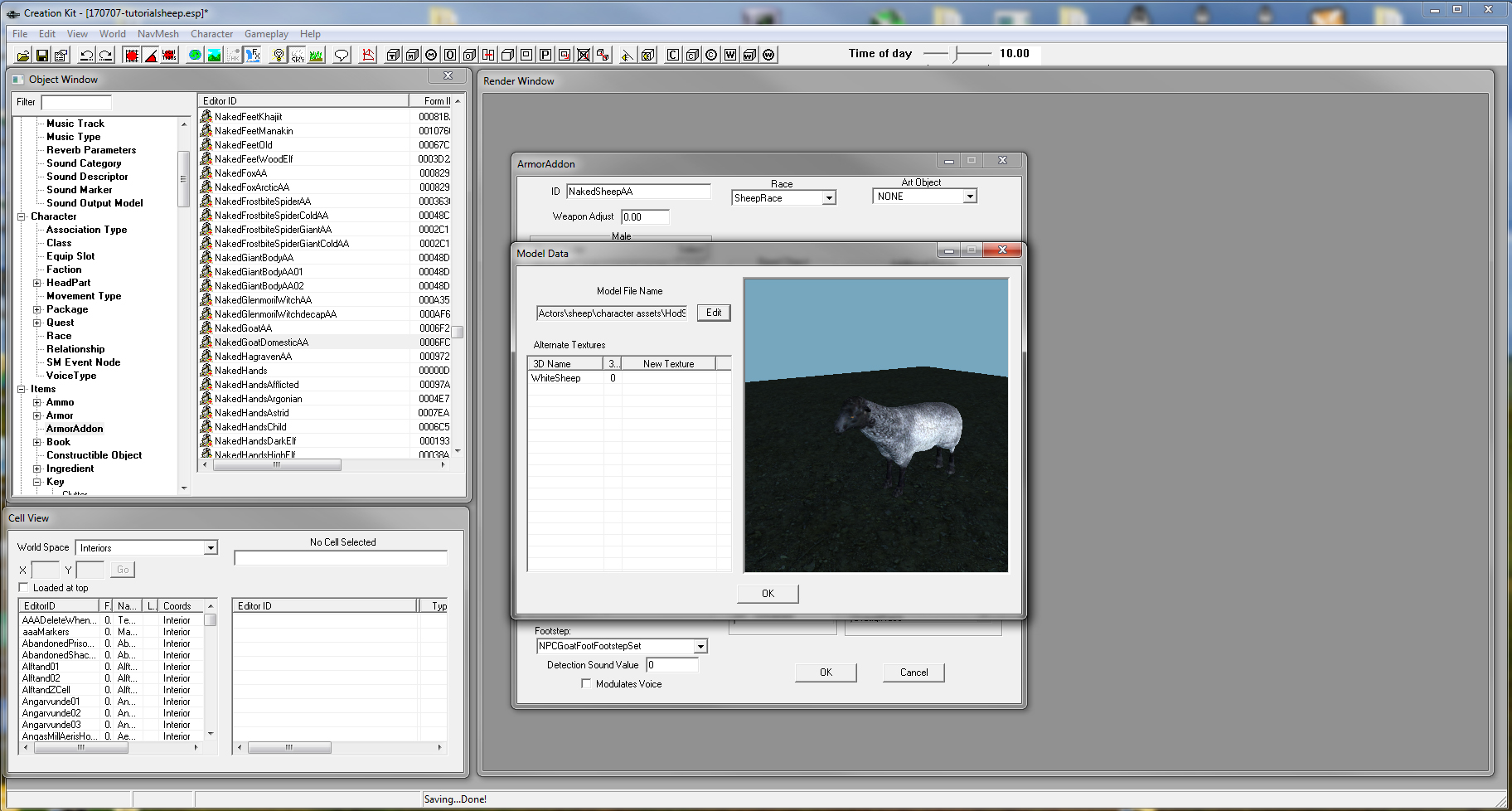1512x811 pixels.
Task: Open the NavMesh menu
Action: pos(157,34)
